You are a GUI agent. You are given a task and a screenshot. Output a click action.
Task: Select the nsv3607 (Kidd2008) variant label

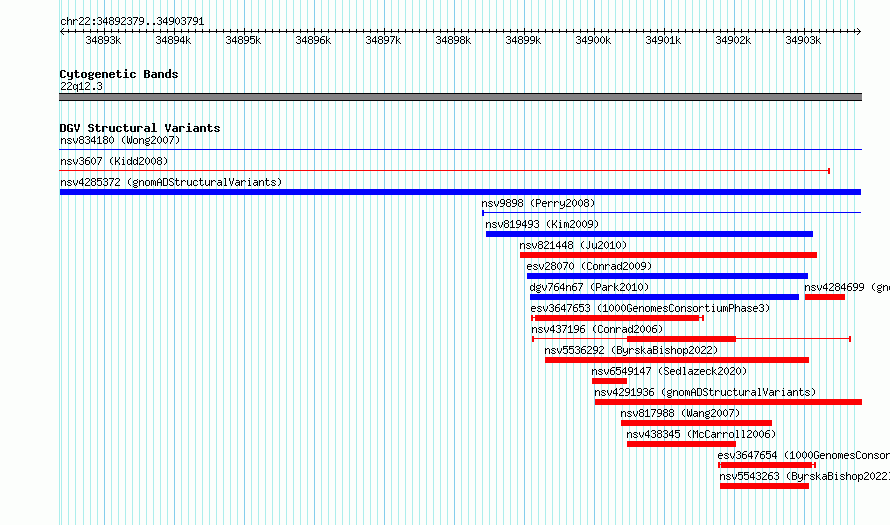(x=114, y=161)
